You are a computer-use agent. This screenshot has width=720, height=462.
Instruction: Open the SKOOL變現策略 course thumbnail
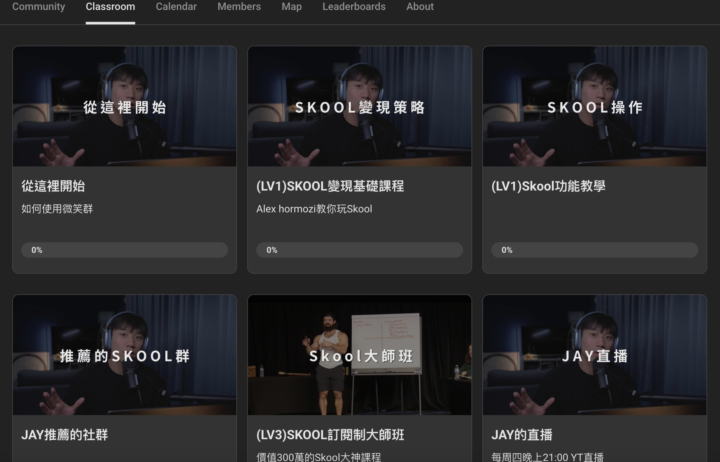click(x=360, y=106)
